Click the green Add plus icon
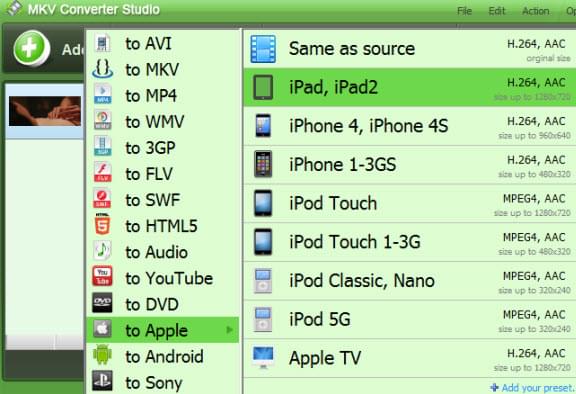Screen dimensions: 576x394 coord(31,48)
